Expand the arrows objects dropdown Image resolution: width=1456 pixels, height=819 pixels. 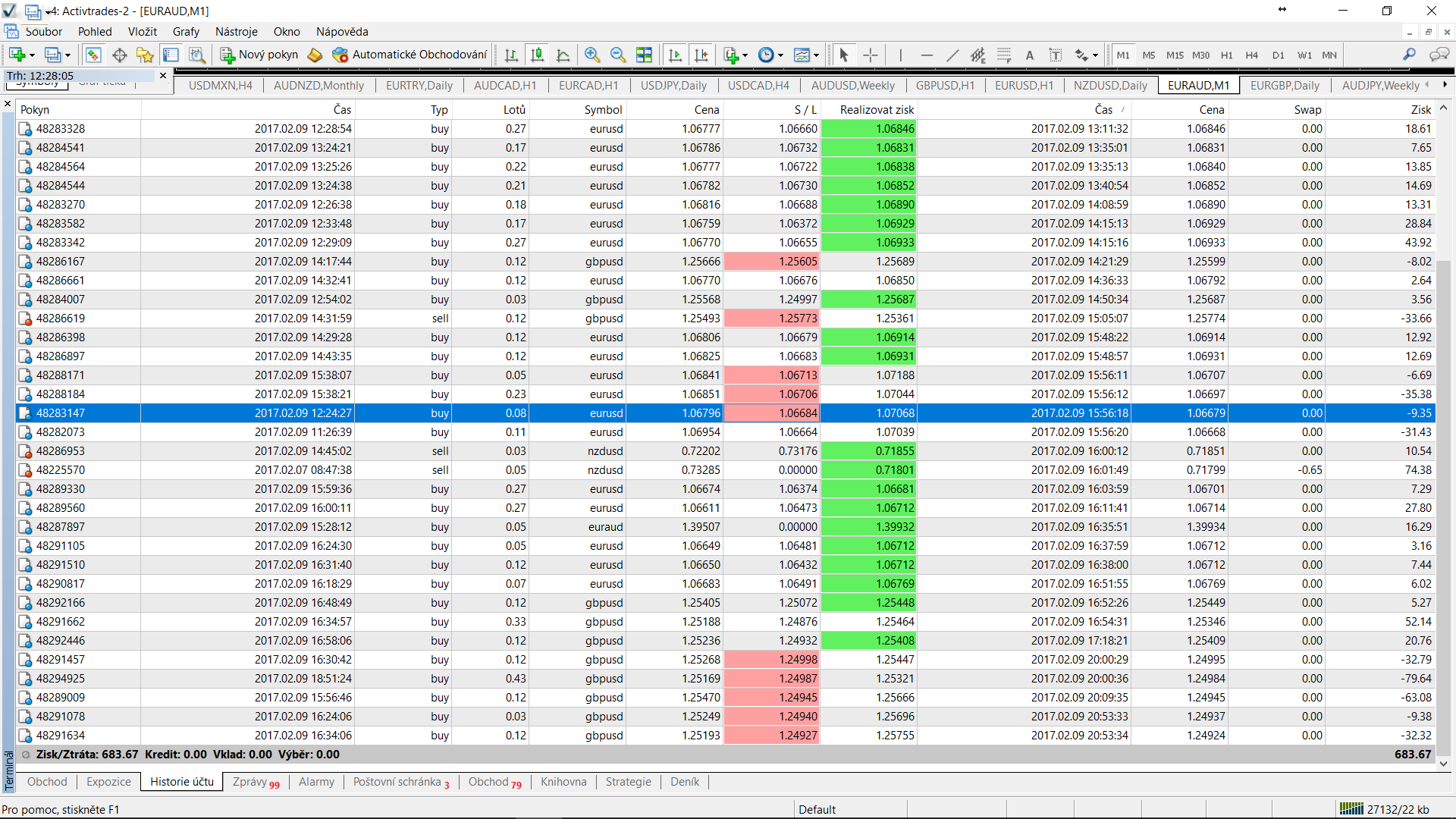1095,55
